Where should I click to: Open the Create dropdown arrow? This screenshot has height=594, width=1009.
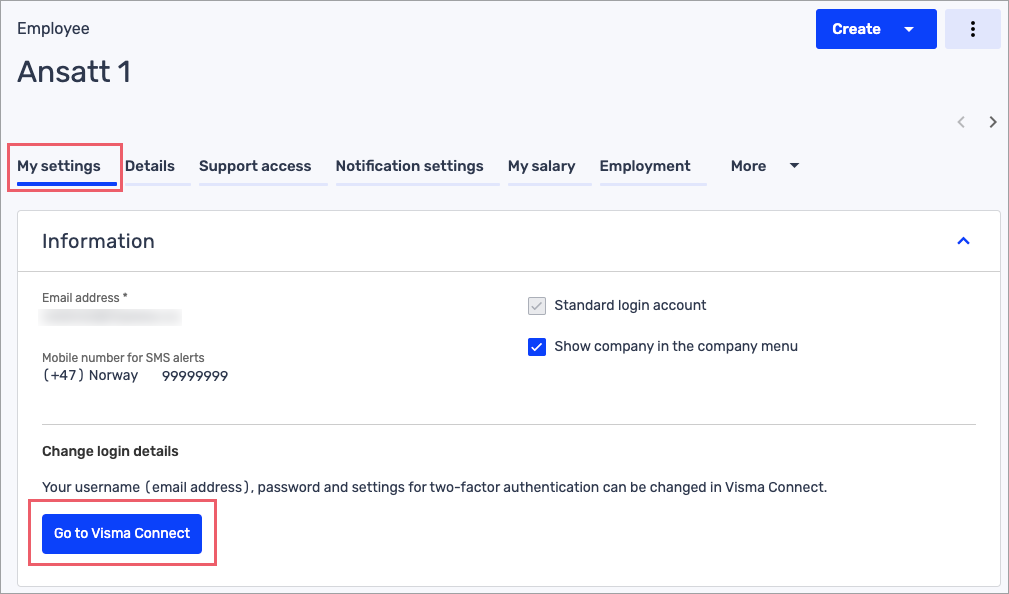909,29
